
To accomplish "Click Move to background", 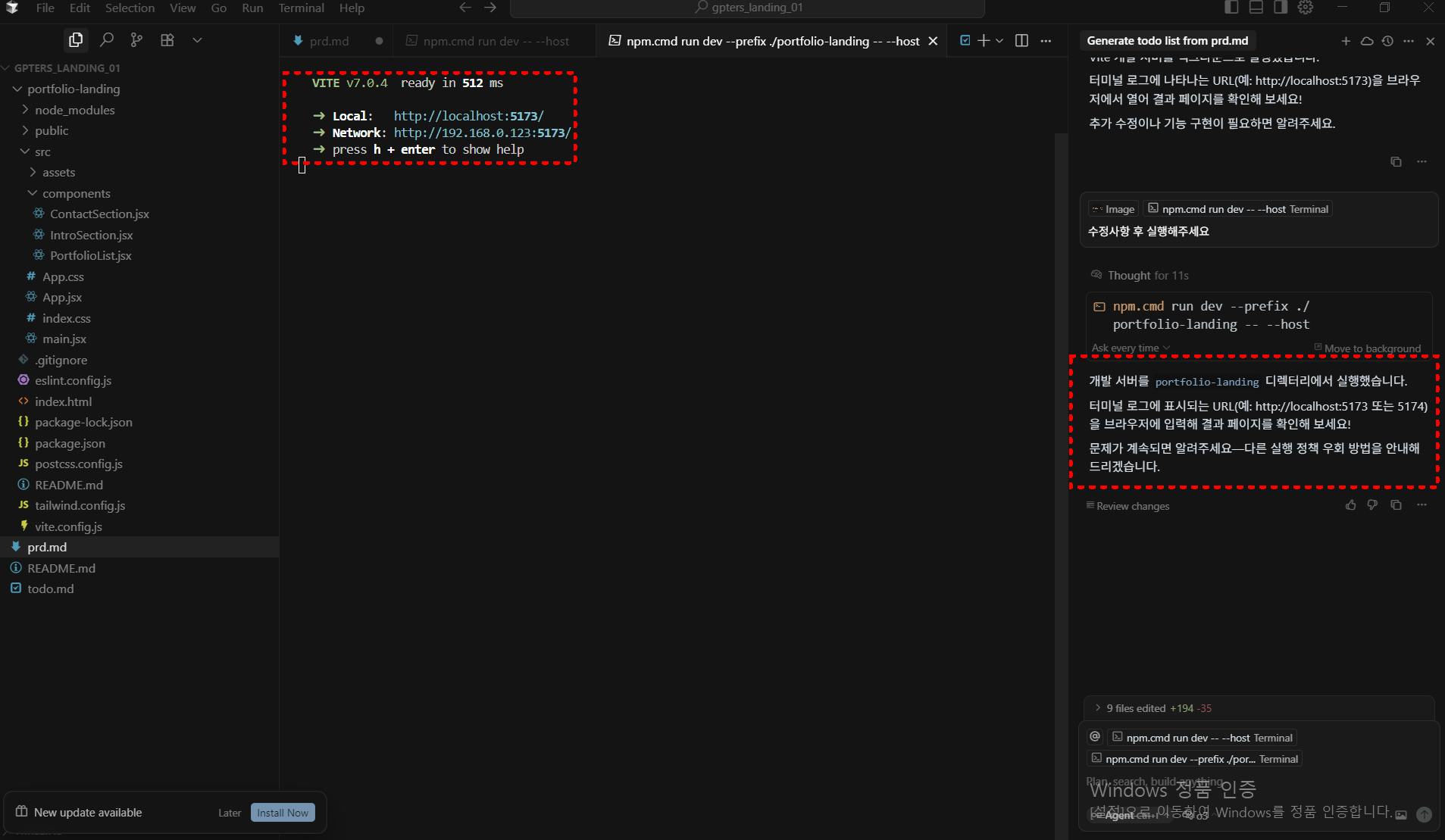I will click(x=1367, y=348).
